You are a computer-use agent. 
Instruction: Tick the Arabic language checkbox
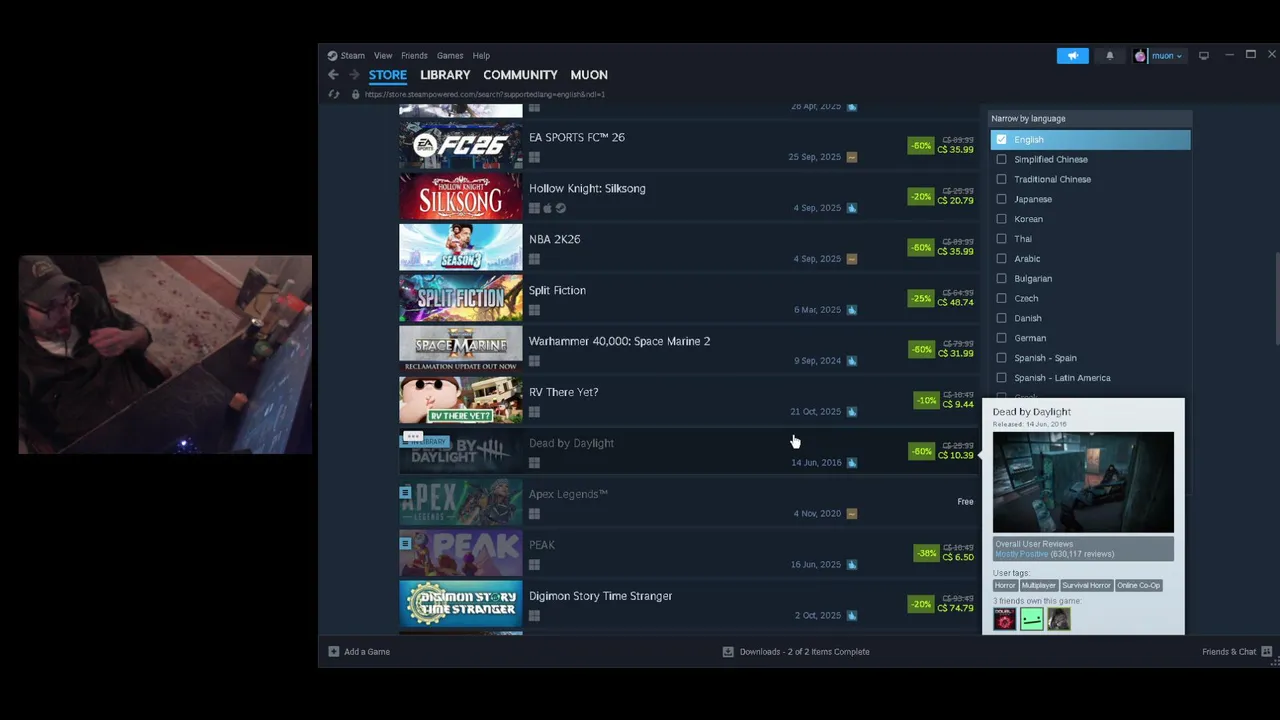tap(1001, 259)
